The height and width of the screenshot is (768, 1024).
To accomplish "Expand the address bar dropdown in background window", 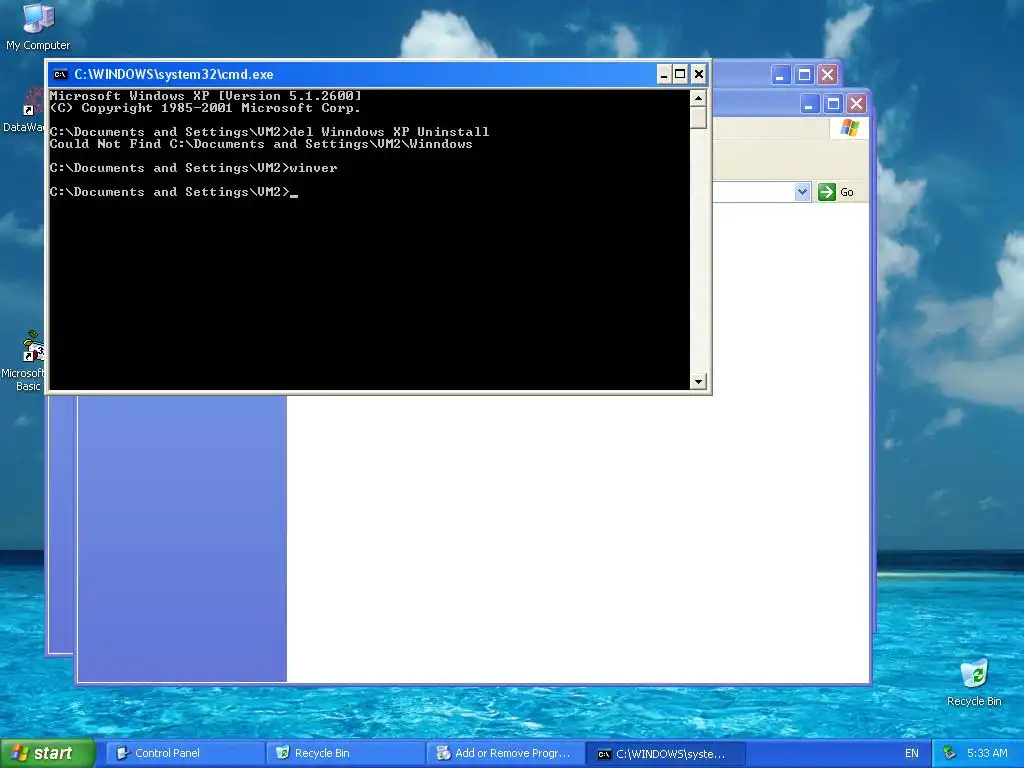I will (803, 192).
